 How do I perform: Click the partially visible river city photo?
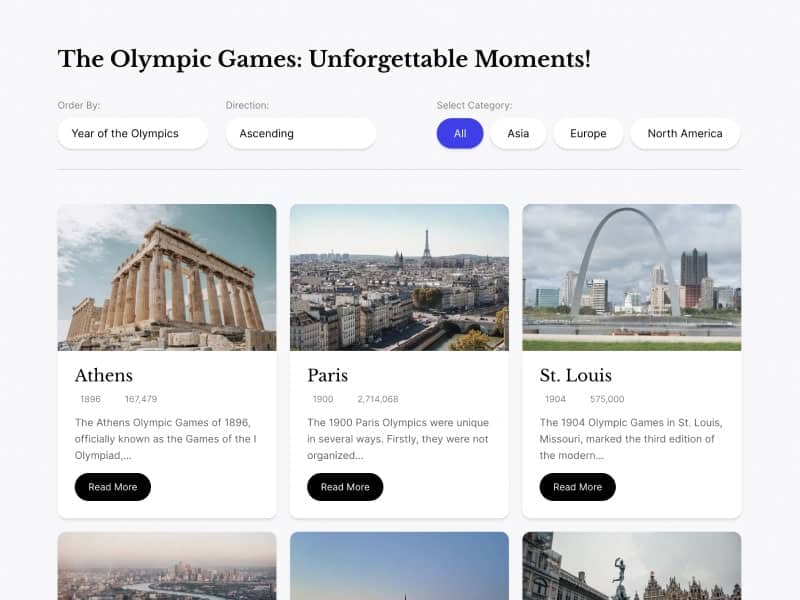coord(167,566)
